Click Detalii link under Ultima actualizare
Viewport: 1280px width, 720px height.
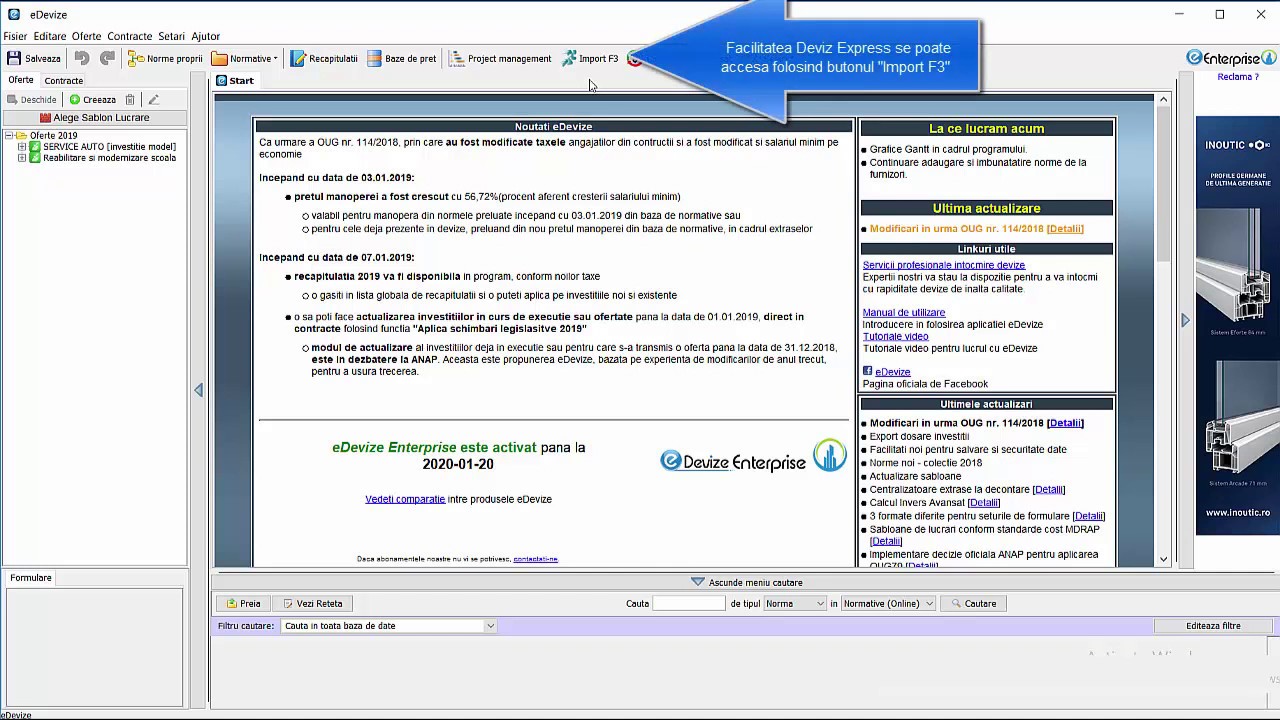point(1065,229)
